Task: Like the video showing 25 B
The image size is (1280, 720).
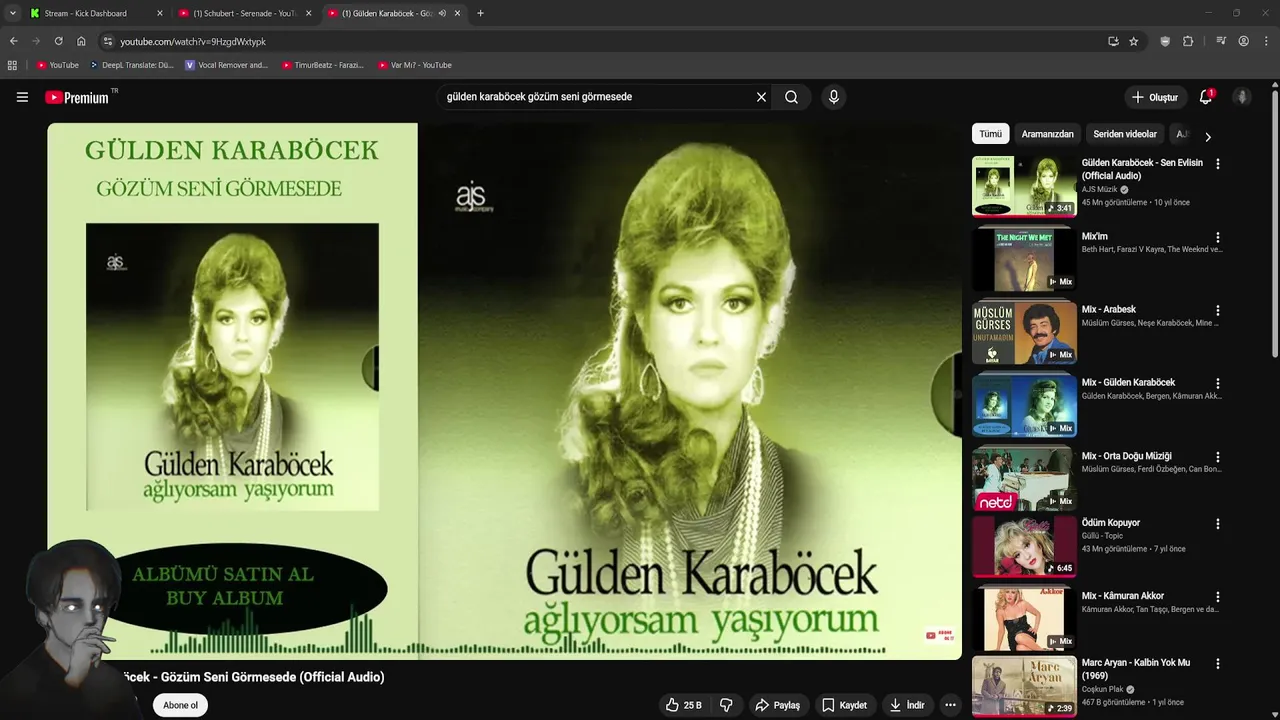Action: [x=684, y=705]
